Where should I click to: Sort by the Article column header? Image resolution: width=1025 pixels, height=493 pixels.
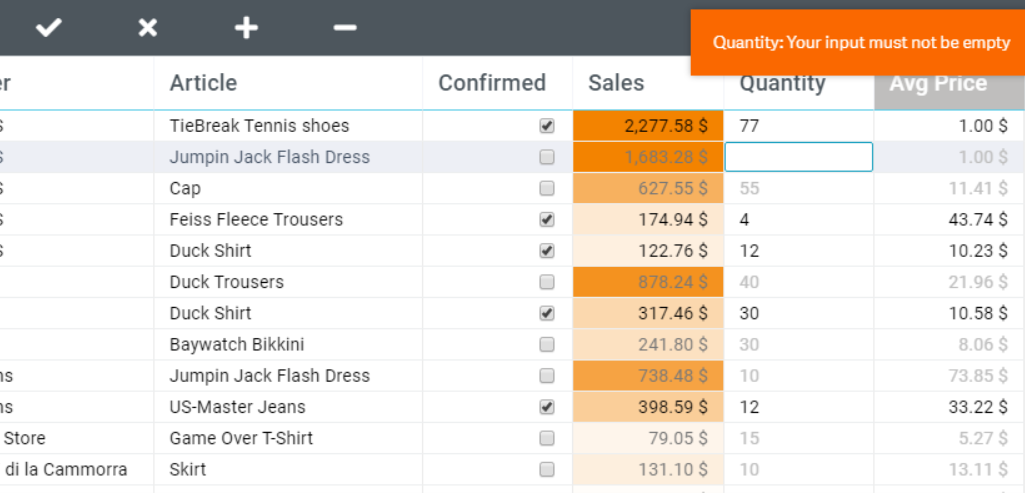tap(203, 83)
